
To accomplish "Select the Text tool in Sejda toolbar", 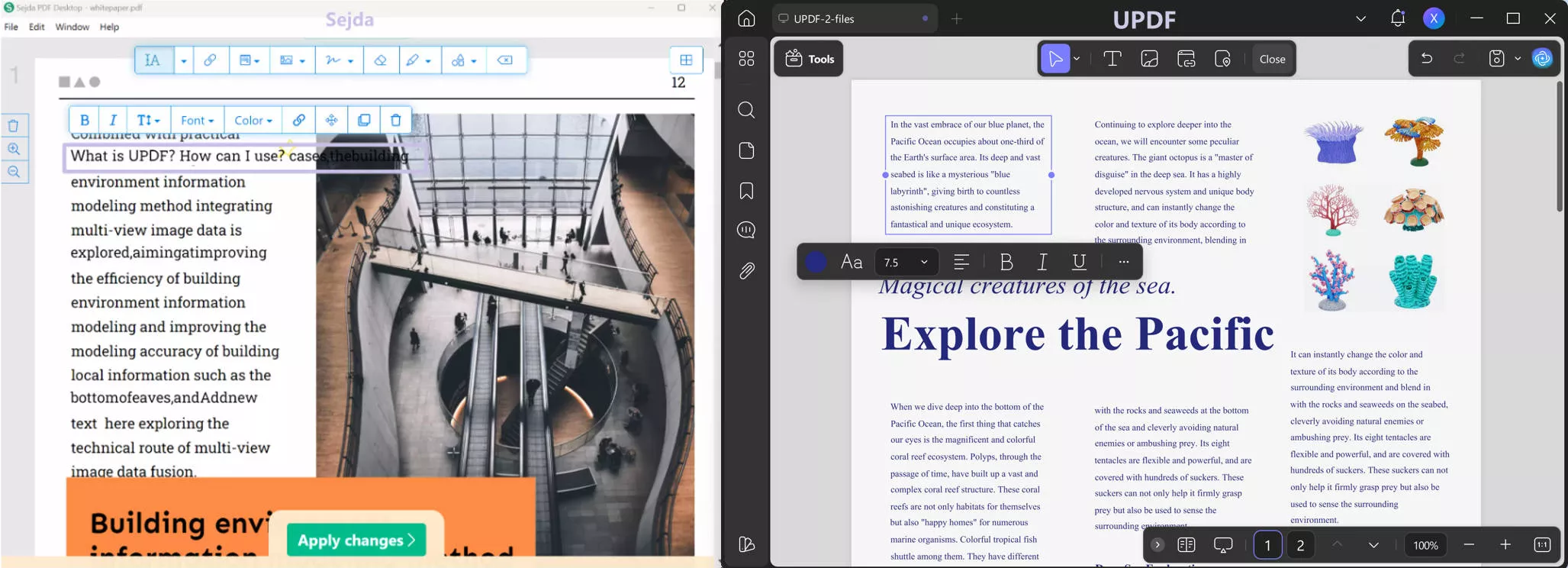I will click(153, 60).
